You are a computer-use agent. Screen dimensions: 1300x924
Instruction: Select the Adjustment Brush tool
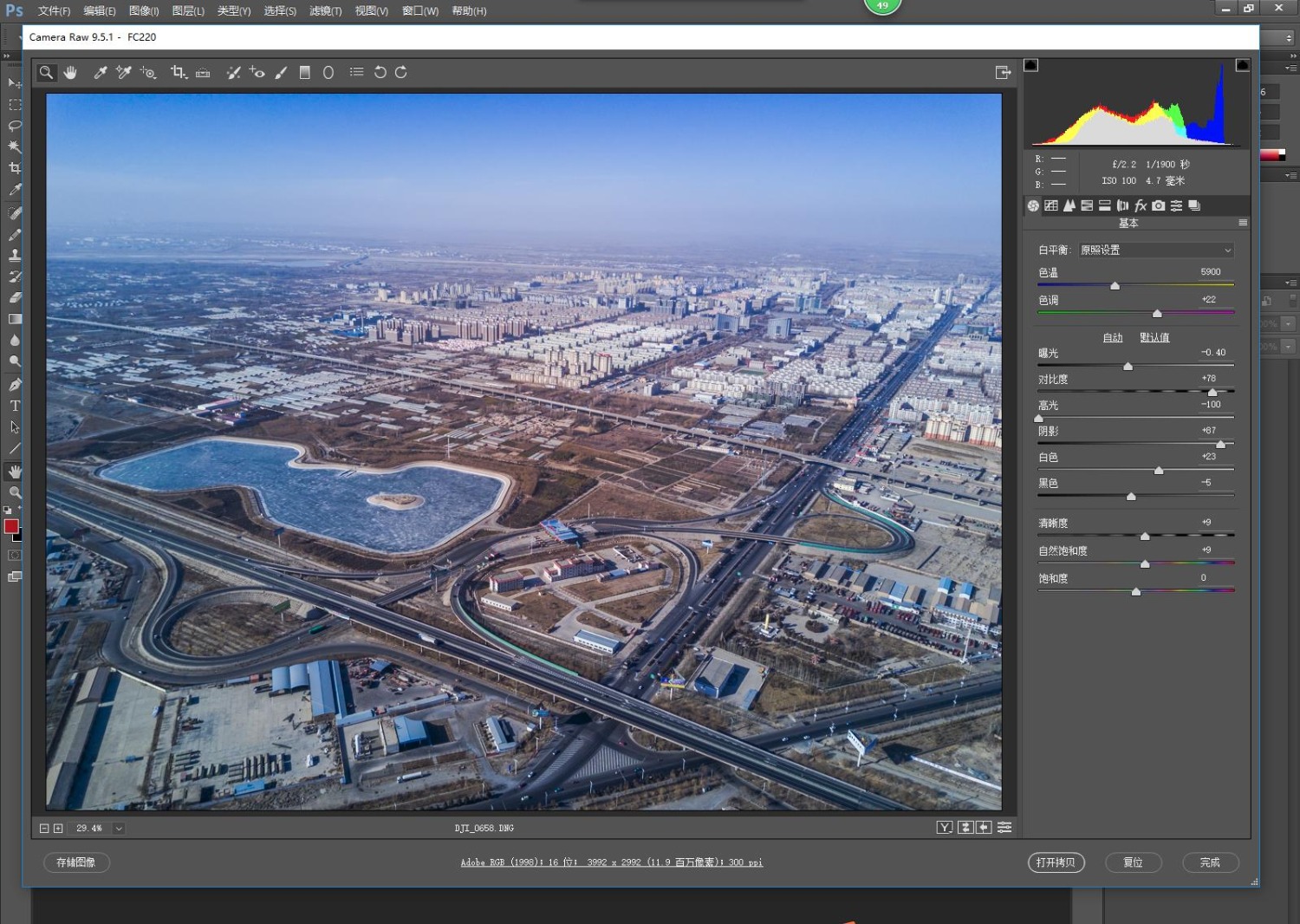click(281, 73)
